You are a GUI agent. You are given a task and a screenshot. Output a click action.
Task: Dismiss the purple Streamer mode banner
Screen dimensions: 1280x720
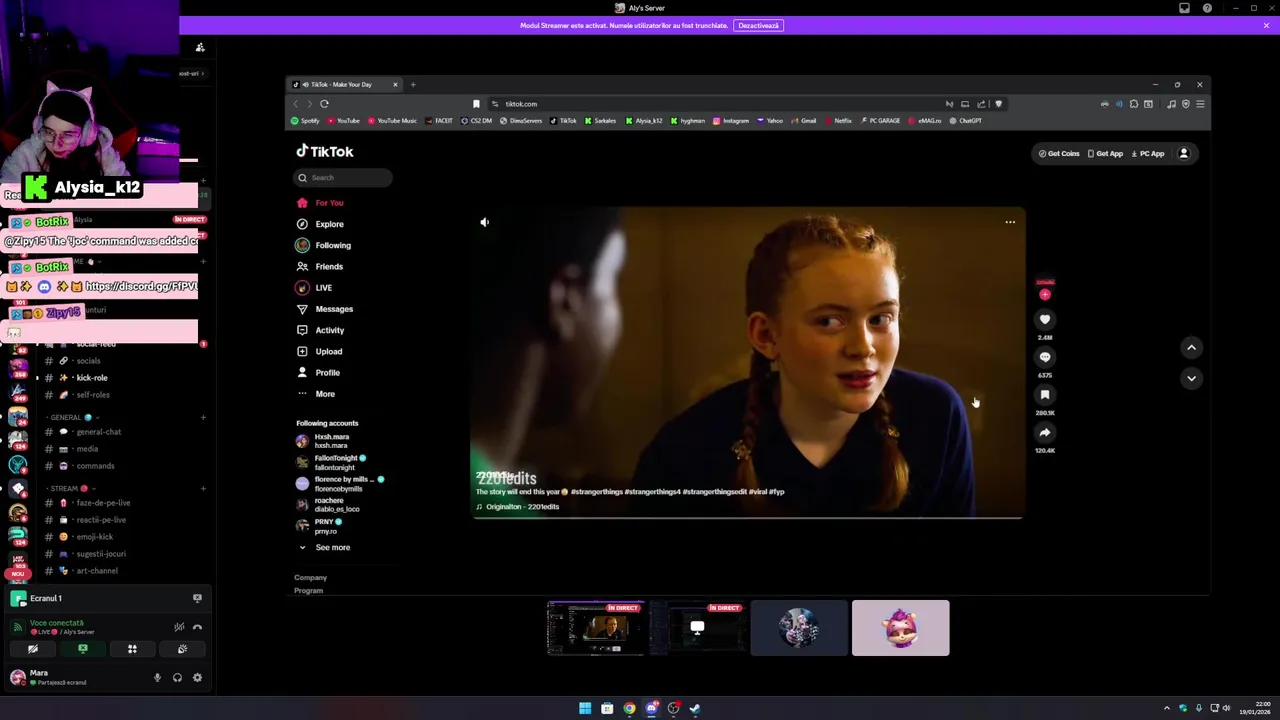point(1266,25)
